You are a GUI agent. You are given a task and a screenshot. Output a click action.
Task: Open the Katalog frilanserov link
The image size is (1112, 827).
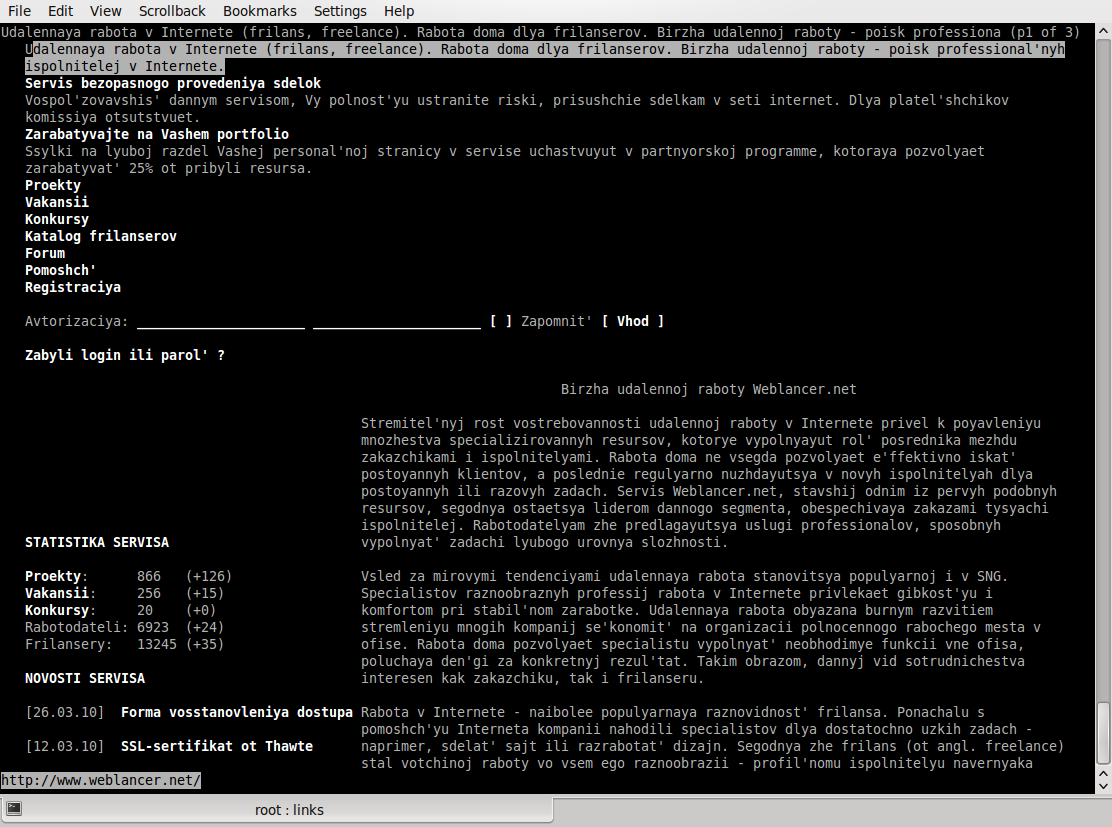tap(101, 236)
